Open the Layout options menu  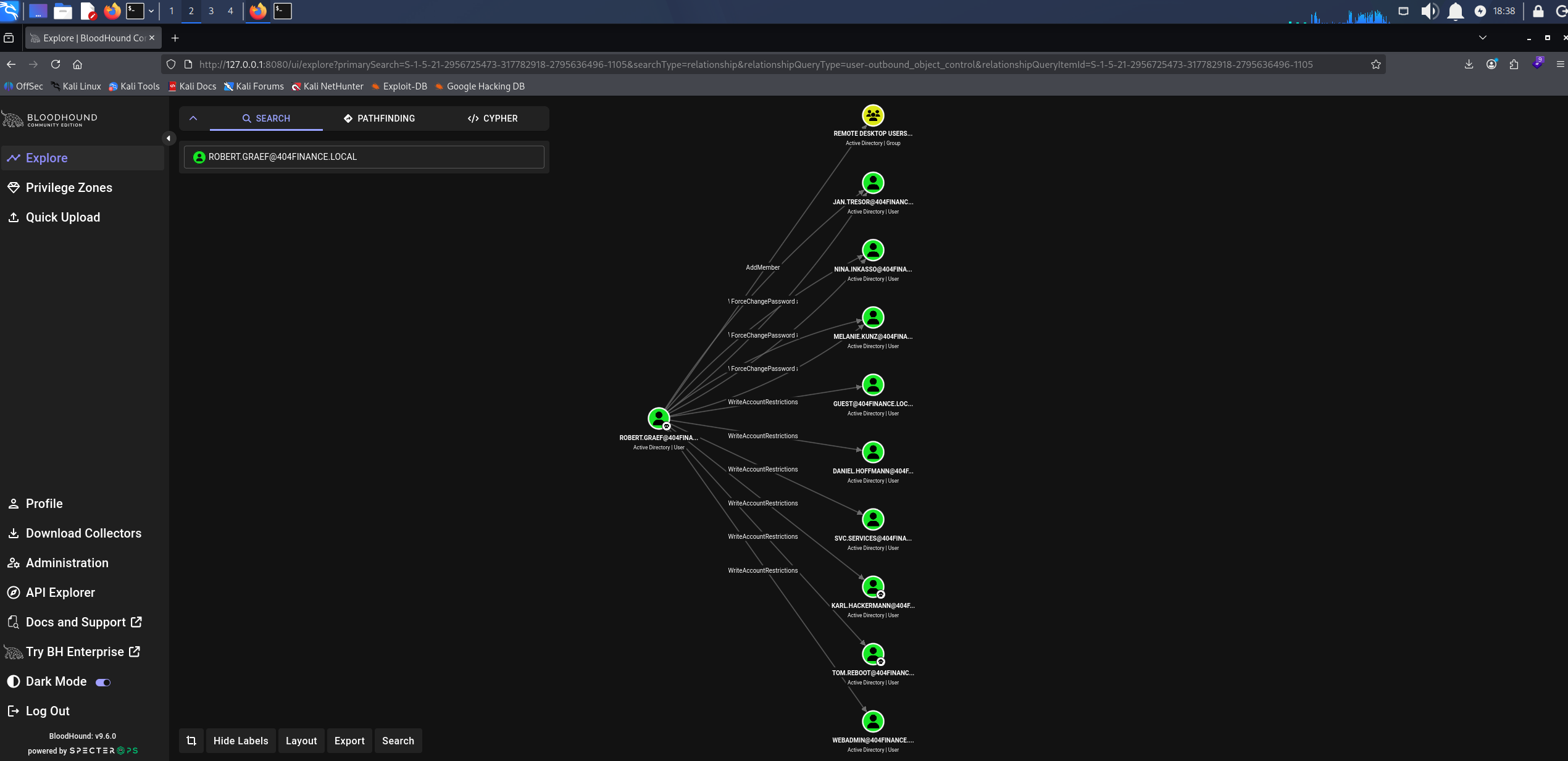click(x=301, y=741)
